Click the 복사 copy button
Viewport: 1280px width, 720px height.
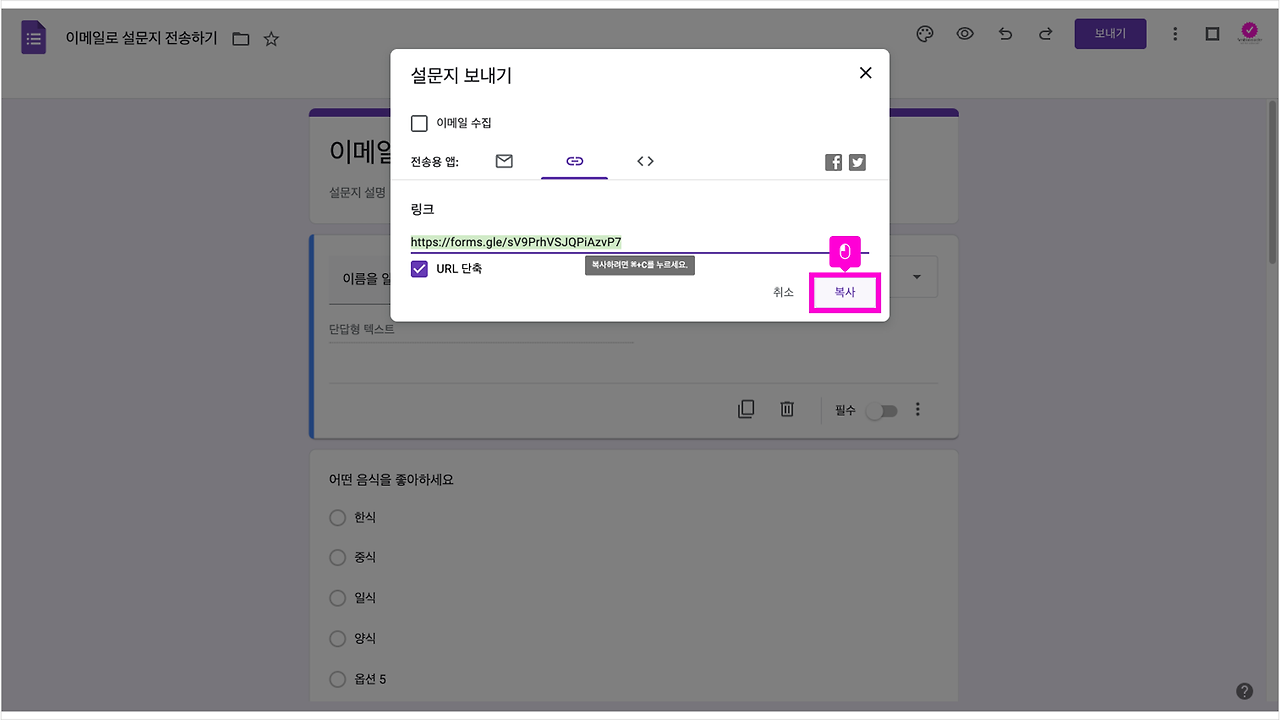coord(845,292)
